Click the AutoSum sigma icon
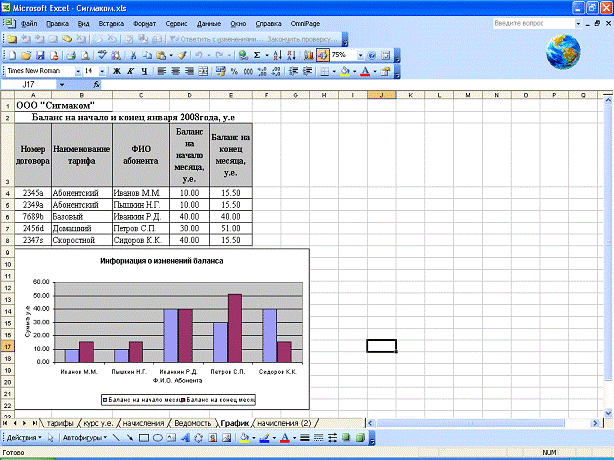This screenshot has height=460, width=614. coord(258,55)
